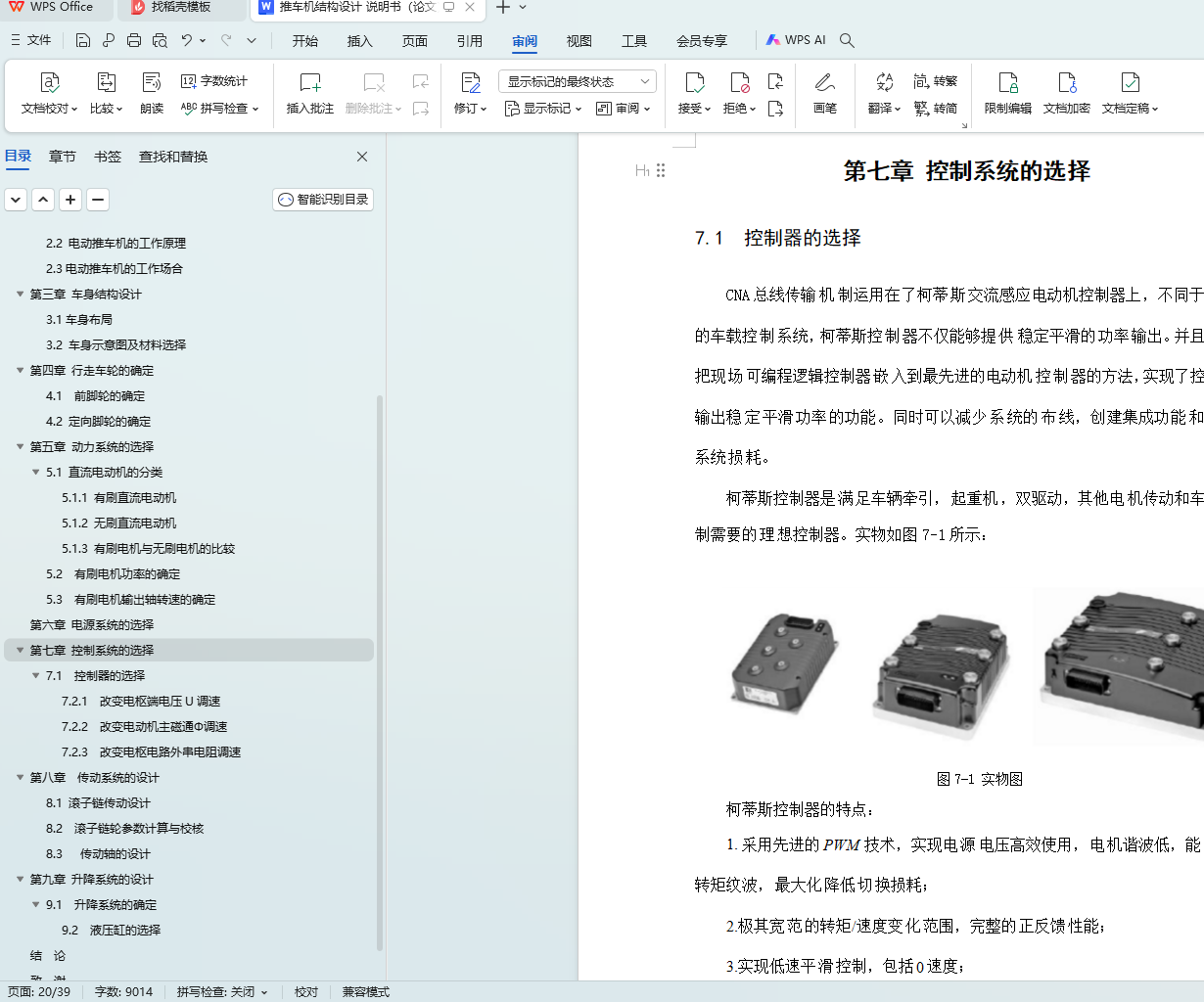The height and width of the screenshot is (1002, 1204).
Task: Switch to the 找稻壳模板 window tab
Action: tap(181, 9)
